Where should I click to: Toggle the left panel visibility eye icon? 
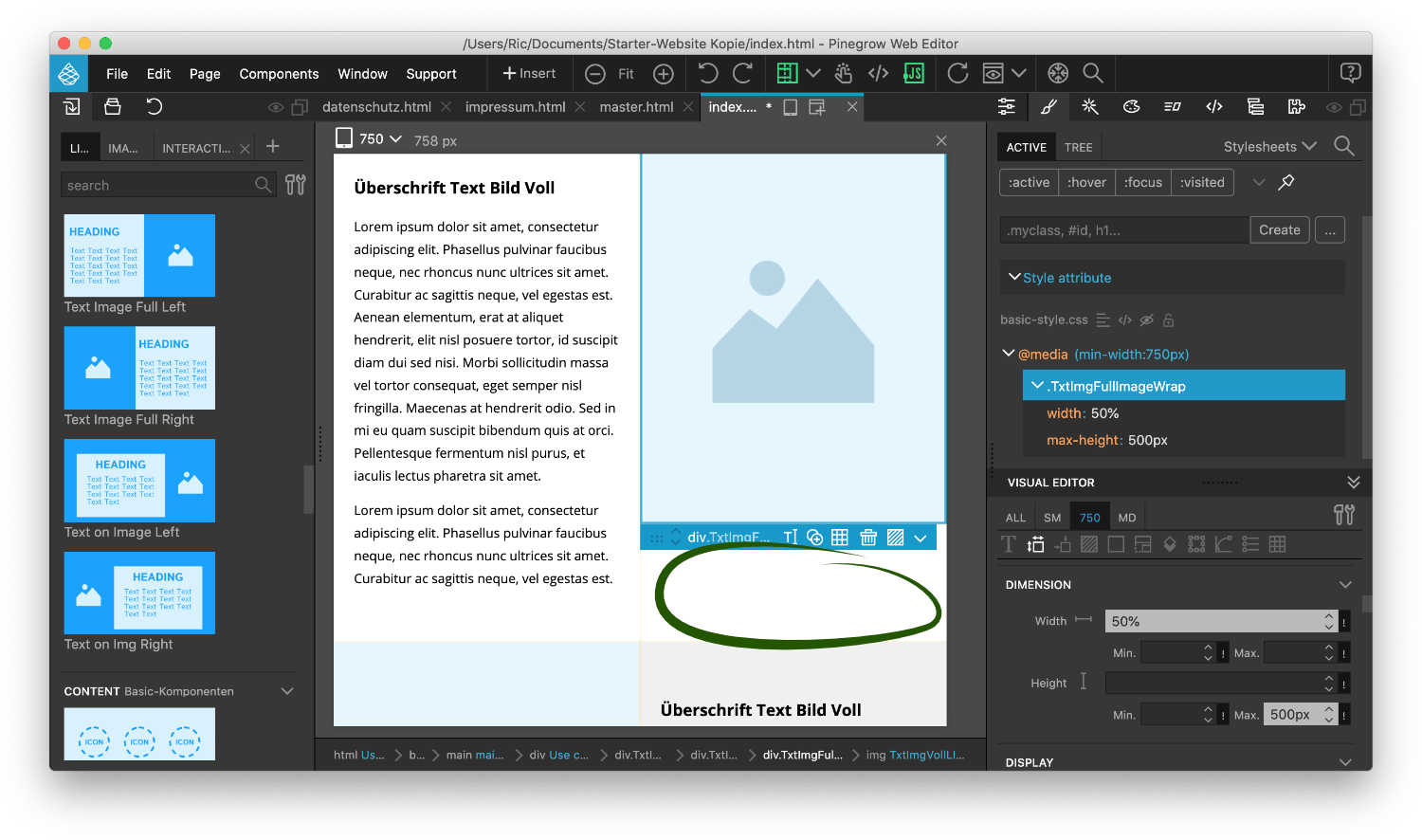point(276,107)
